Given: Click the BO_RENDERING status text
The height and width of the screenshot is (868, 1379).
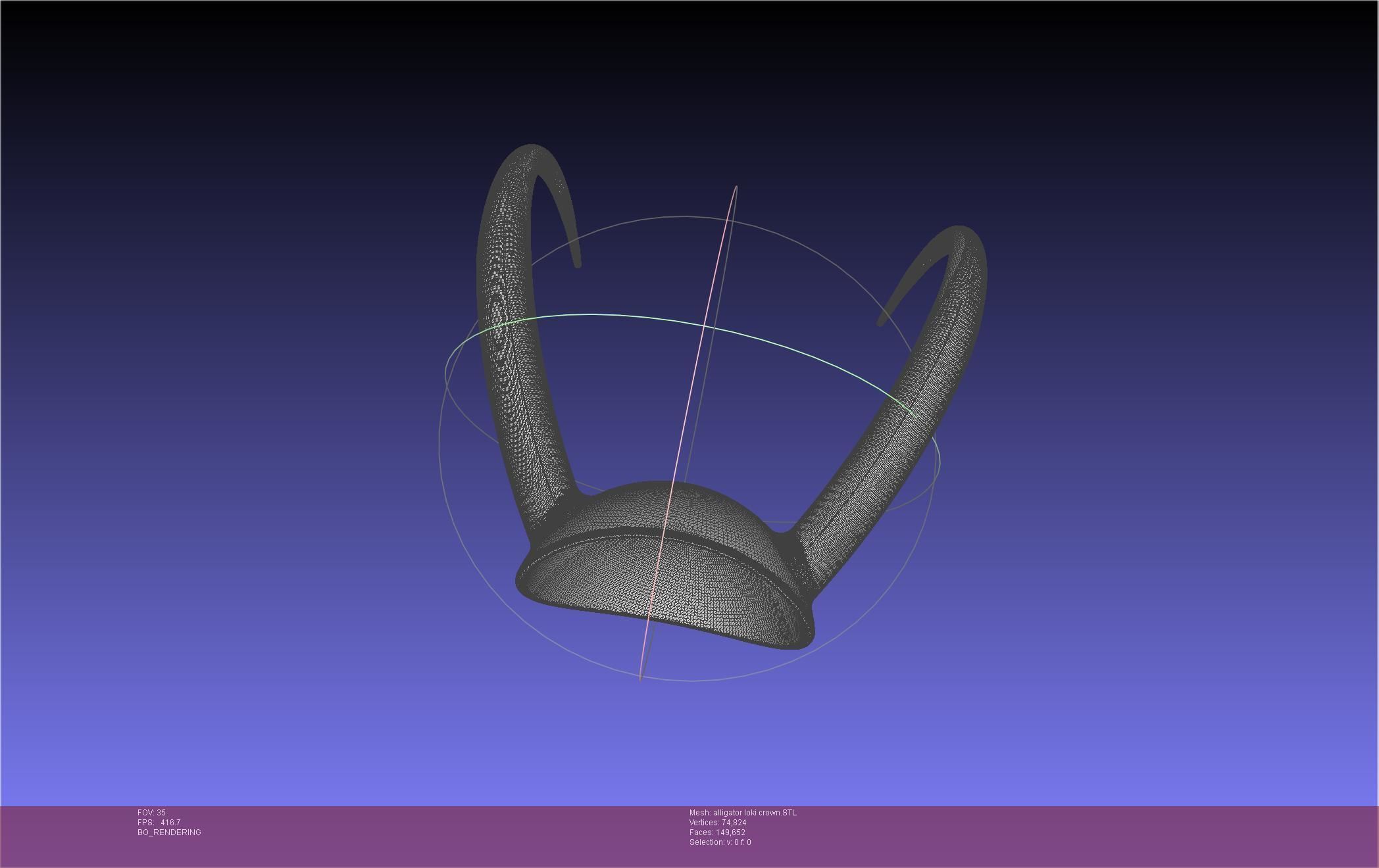Looking at the screenshot, I should (x=169, y=832).
